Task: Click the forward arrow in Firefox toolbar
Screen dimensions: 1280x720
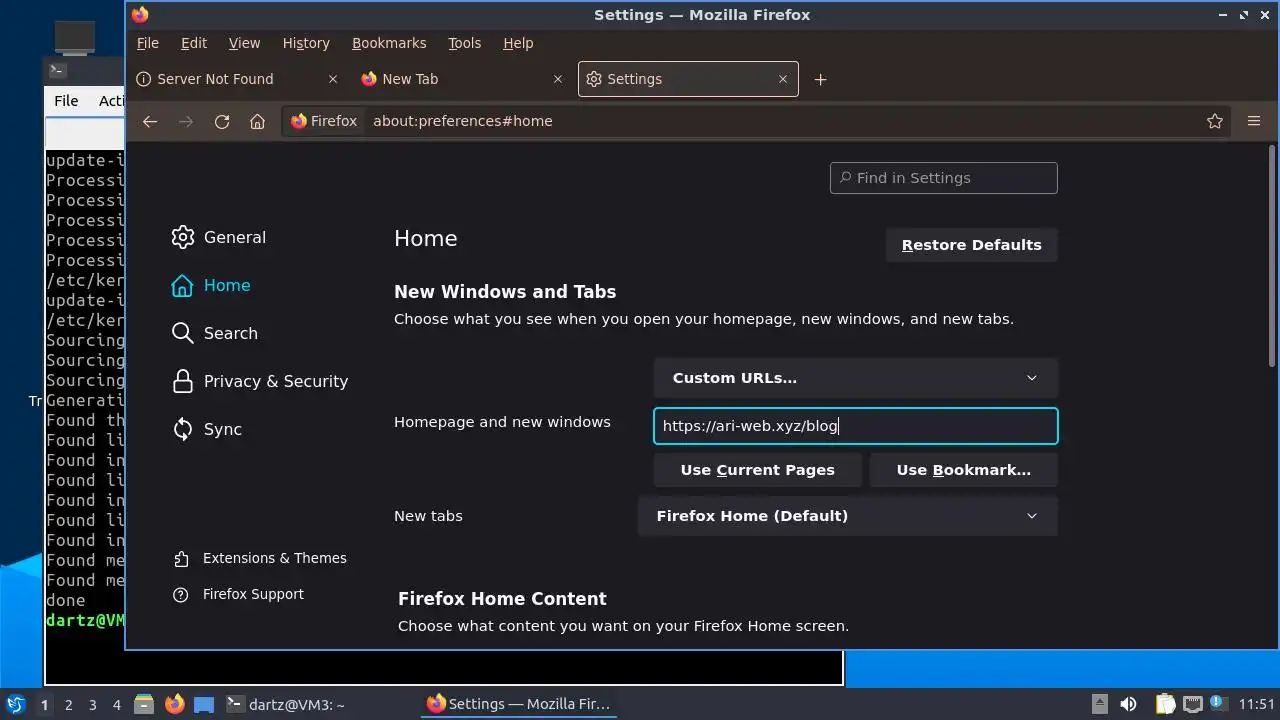Action: pos(186,121)
